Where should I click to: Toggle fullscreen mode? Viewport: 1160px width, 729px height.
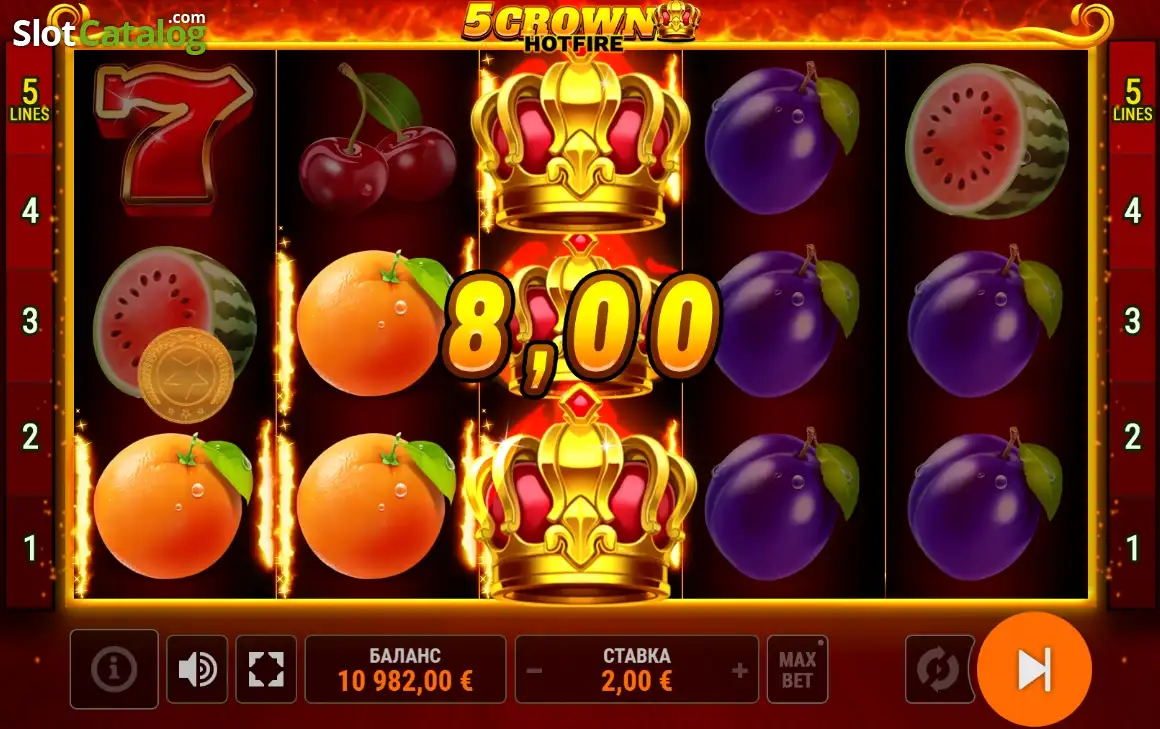(x=266, y=669)
